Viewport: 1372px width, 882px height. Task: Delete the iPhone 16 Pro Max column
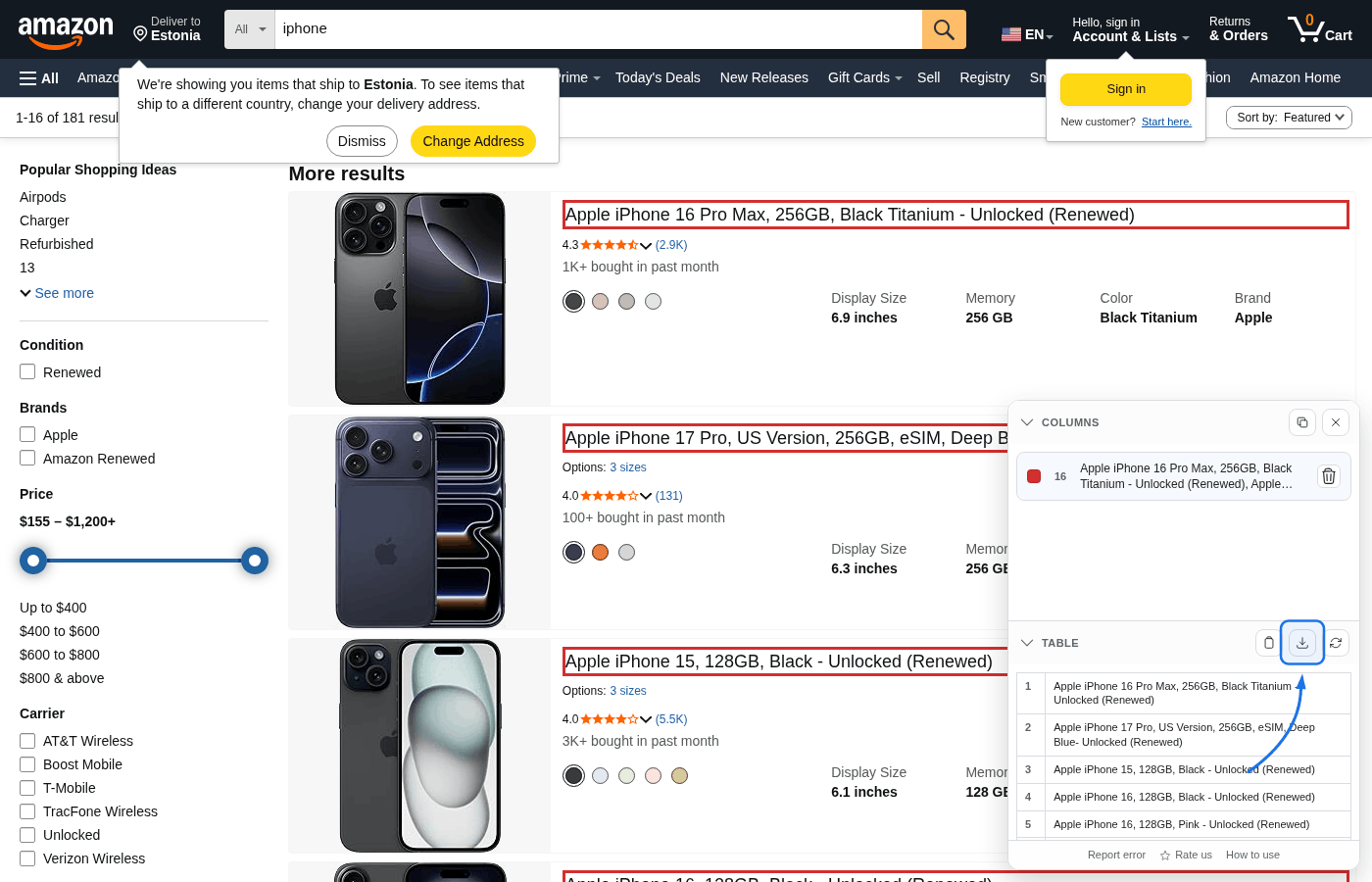tap(1329, 476)
